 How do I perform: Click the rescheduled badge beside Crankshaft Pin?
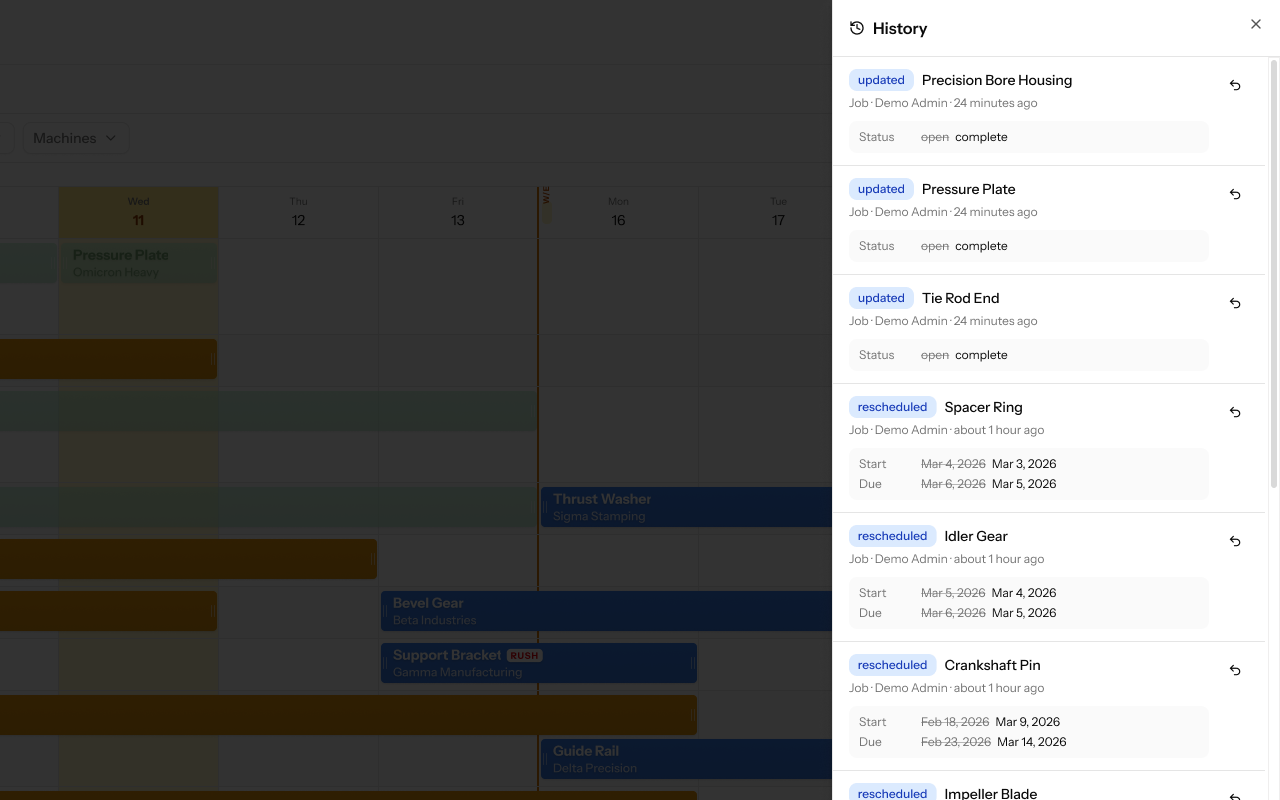[x=893, y=665]
